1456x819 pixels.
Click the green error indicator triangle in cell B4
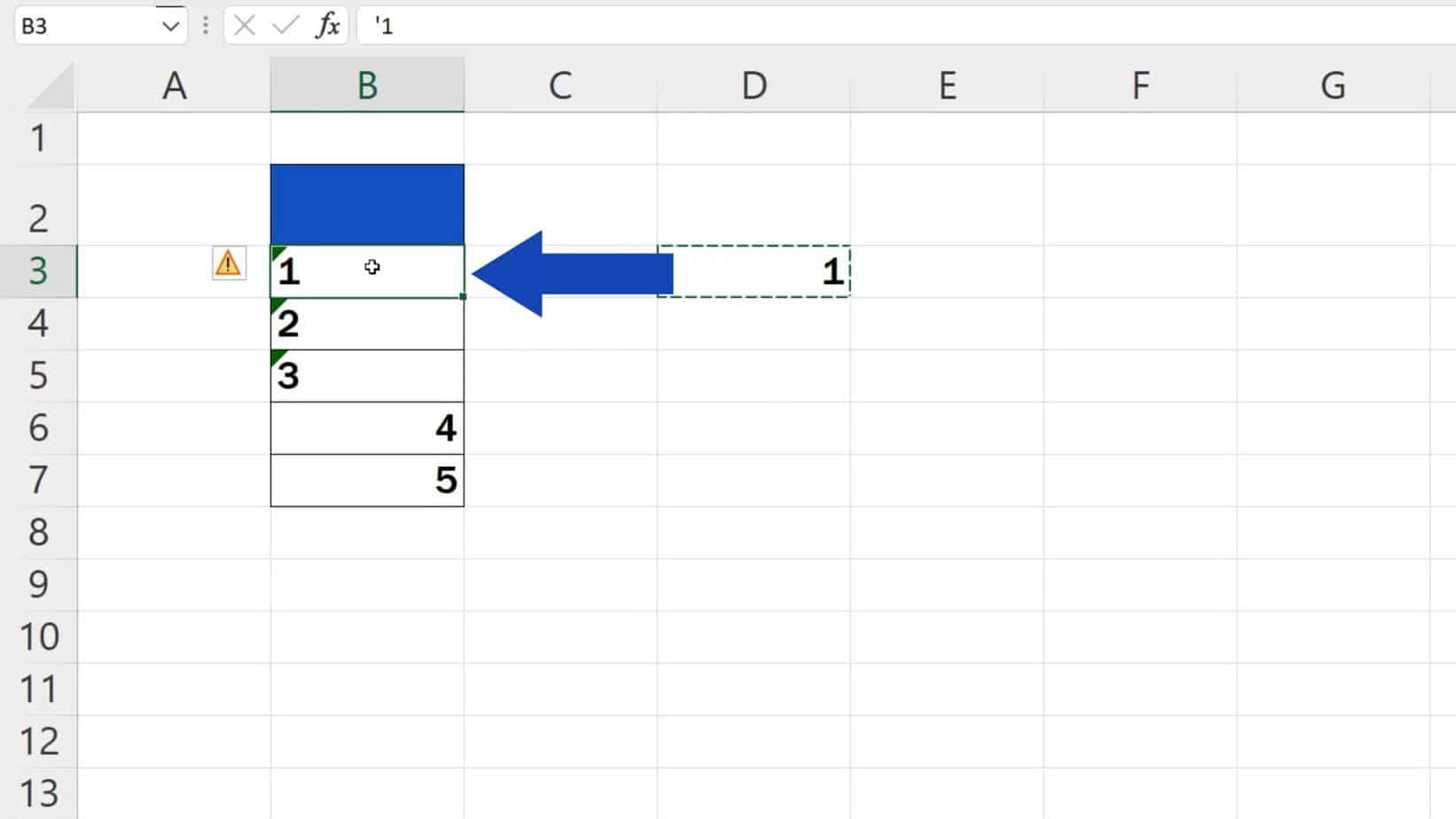[276, 307]
